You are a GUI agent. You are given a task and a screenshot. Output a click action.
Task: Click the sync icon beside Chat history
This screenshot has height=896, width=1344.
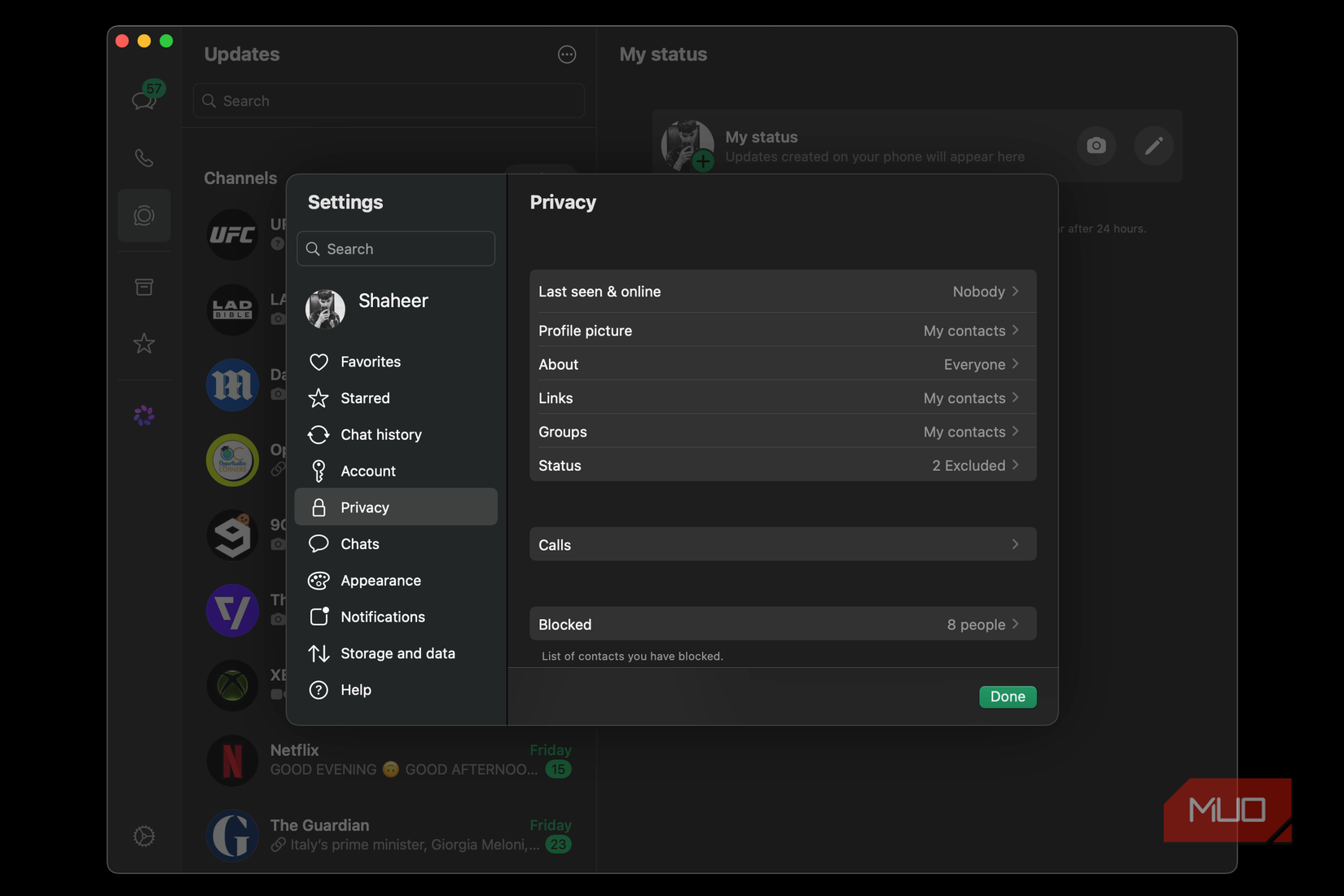[318, 435]
